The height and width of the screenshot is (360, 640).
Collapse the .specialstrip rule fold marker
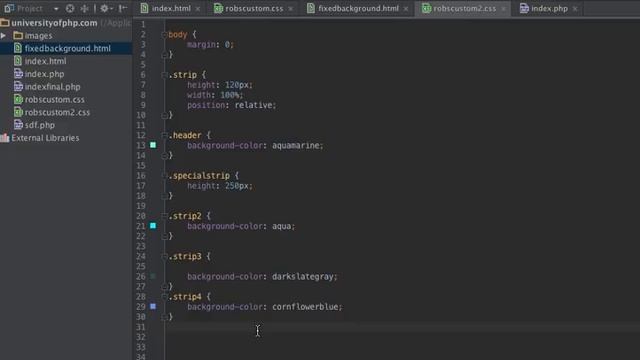pyautogui.click(x=164, y=176)
